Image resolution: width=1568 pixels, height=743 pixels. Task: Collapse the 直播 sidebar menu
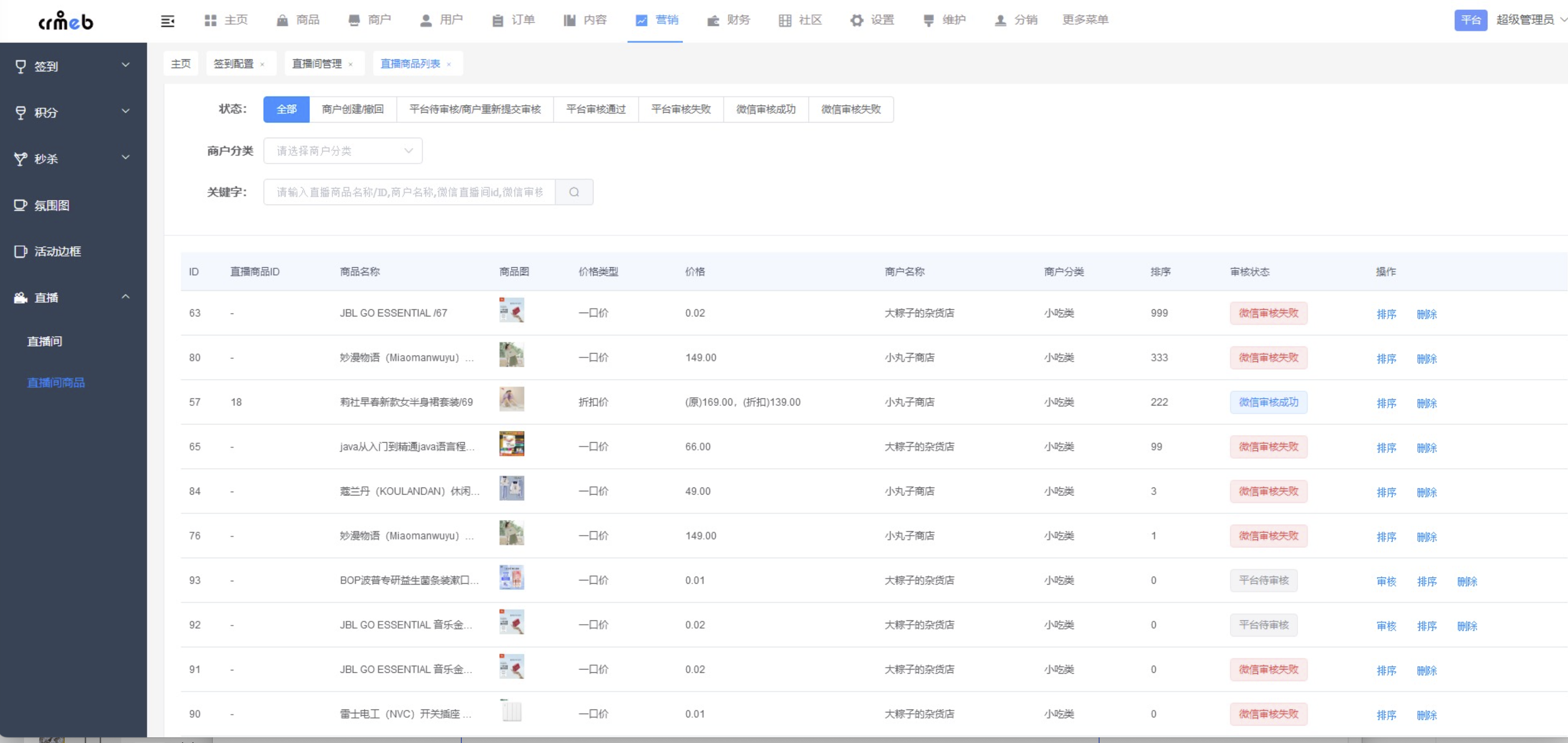pos(125,297)
